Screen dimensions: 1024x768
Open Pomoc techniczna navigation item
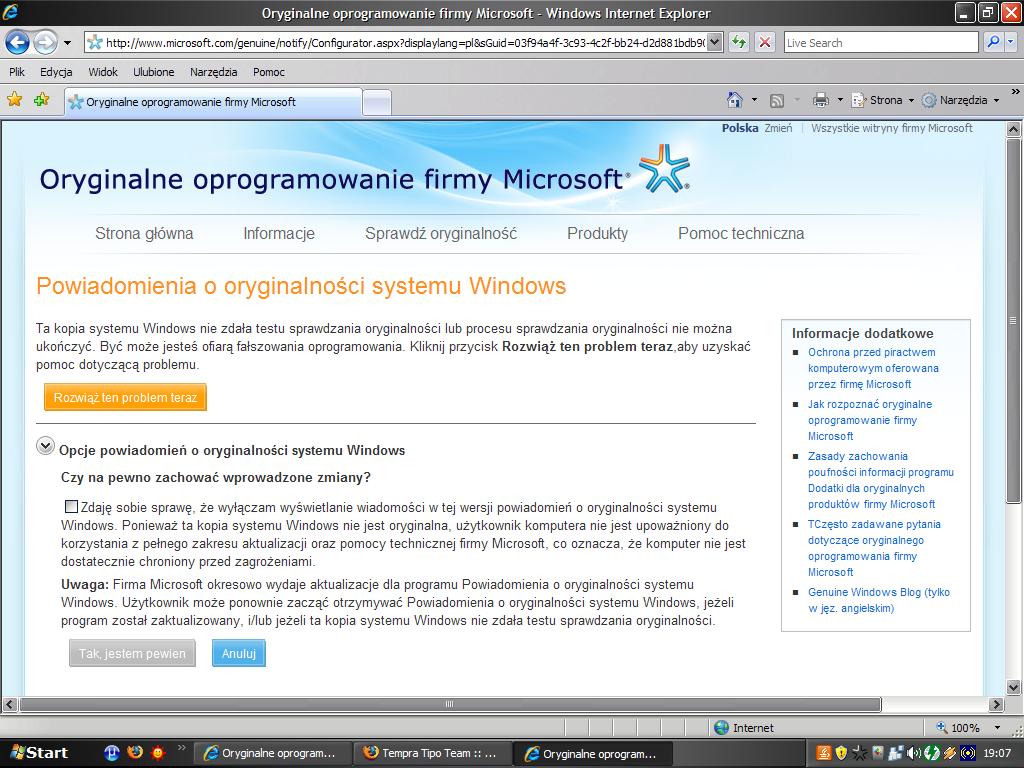pos(741,233)
